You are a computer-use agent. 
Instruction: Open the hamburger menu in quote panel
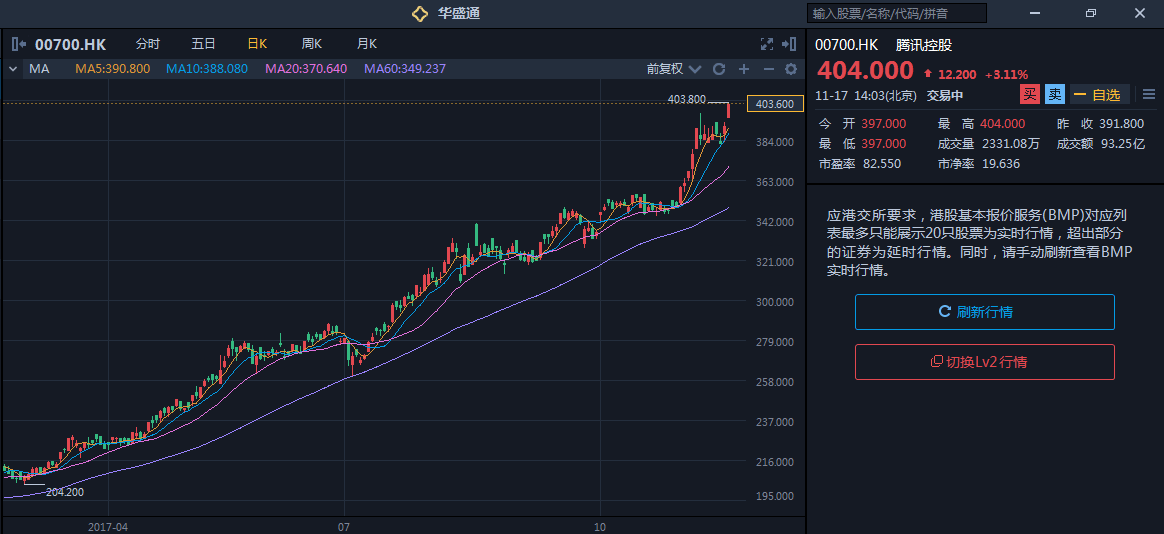coord(1148,95)
